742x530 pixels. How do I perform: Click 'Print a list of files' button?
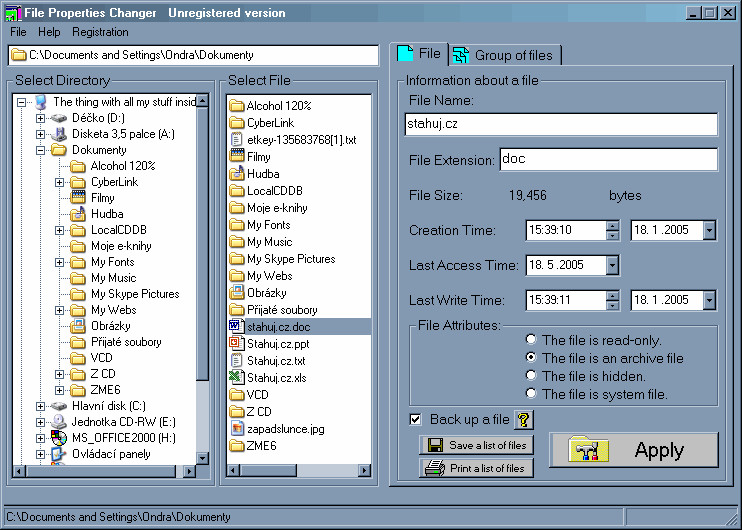477,468
